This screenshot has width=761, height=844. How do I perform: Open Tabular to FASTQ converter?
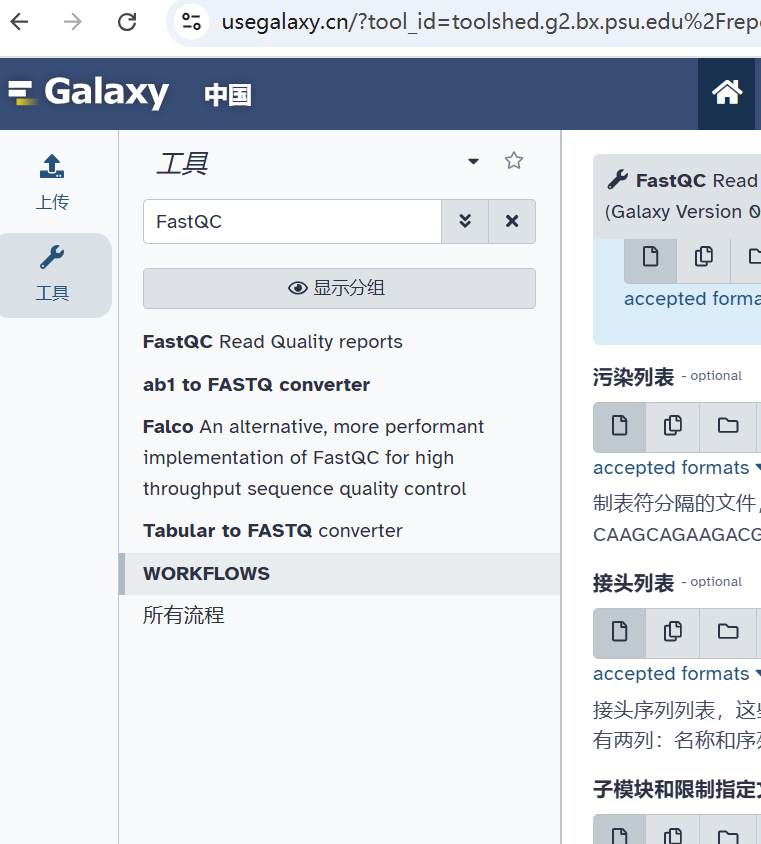[x=272, y=531]
